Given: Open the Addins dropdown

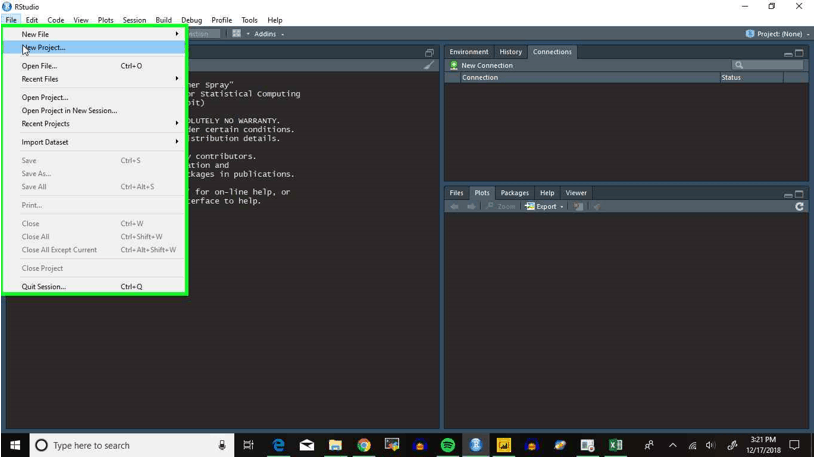Looking at the screenshot, I should tap(269, 34).
